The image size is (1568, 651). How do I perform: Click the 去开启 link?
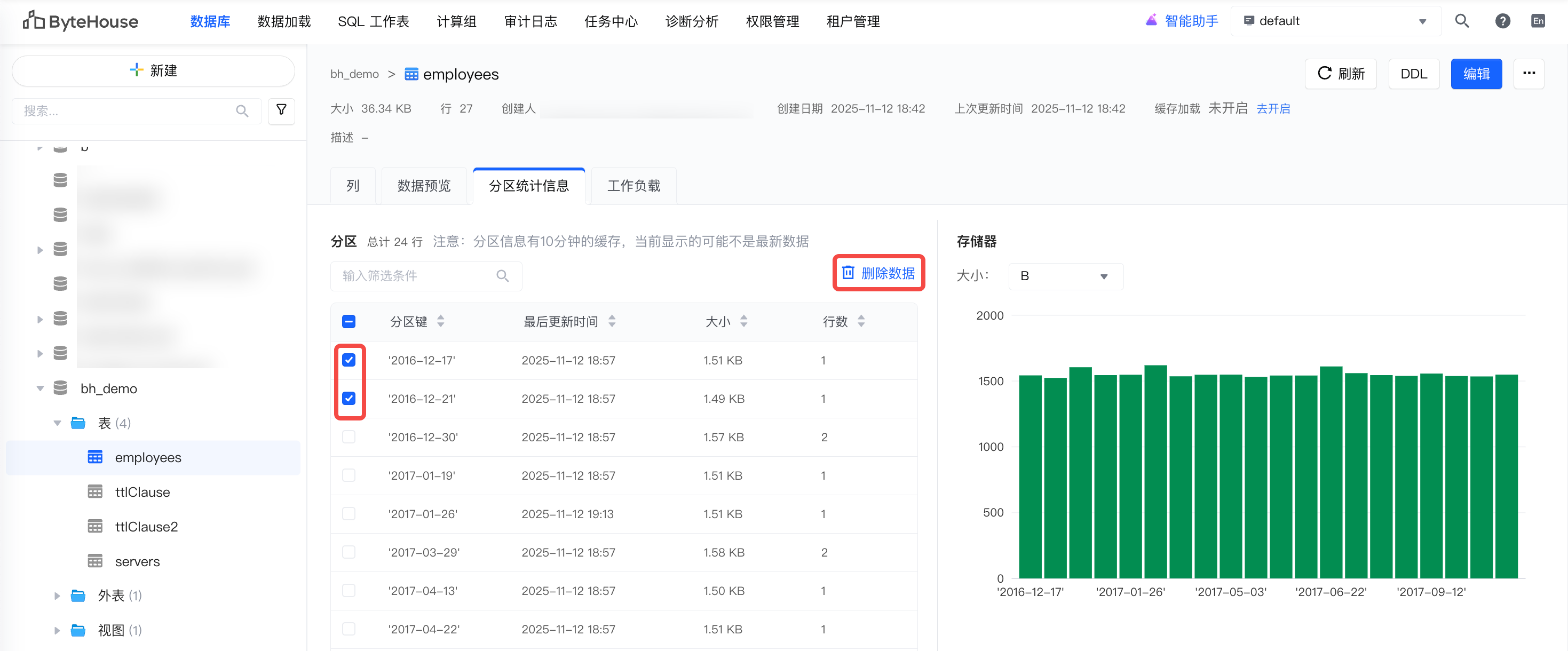[x=1273, y=108]
